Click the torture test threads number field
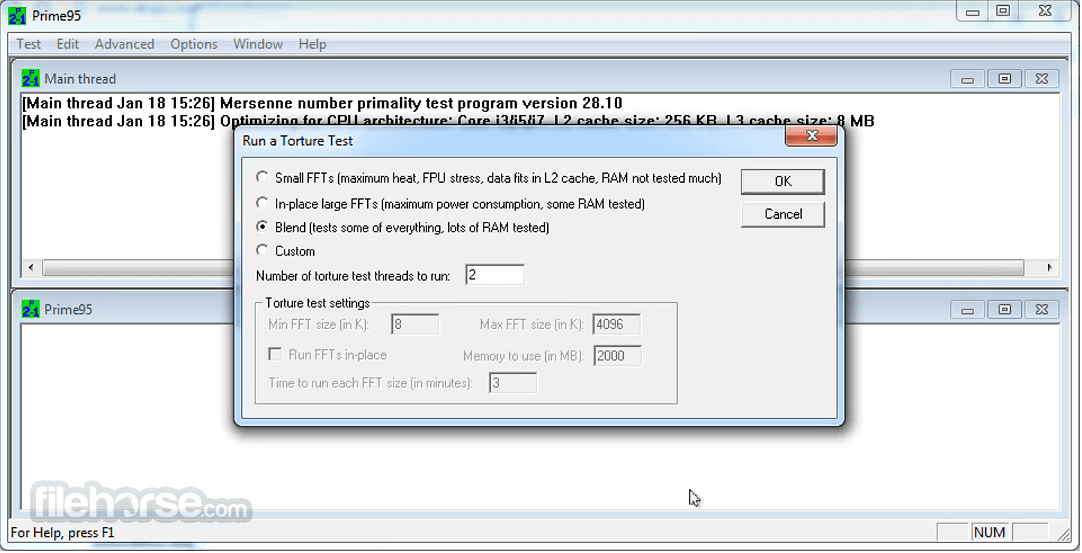 click(x=494, y=275)
